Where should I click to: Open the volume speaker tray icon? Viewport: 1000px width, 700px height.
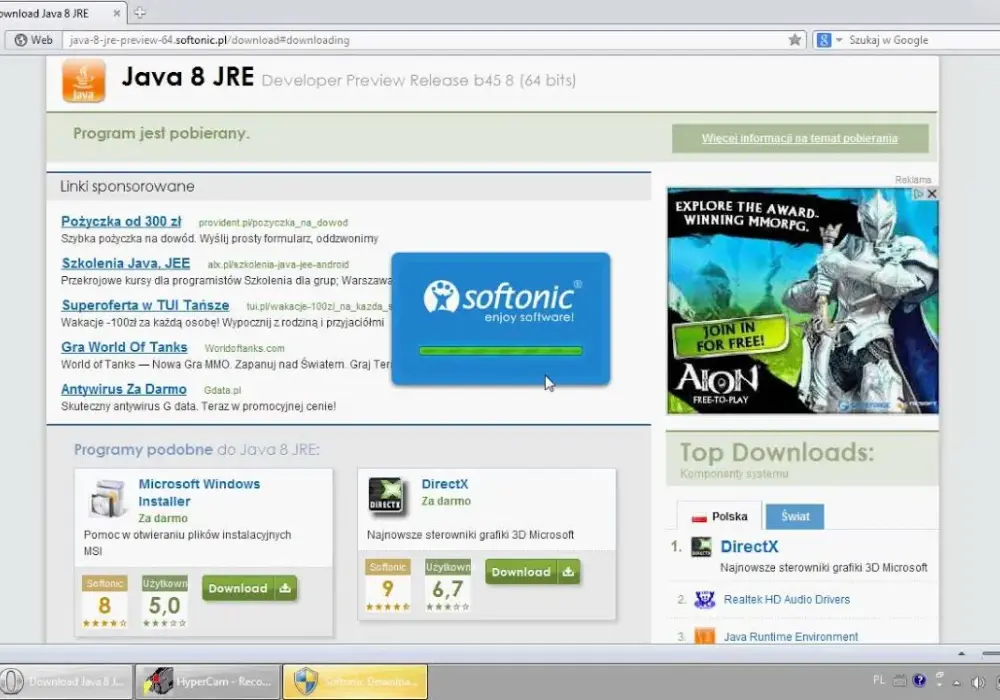click(976, 682)
